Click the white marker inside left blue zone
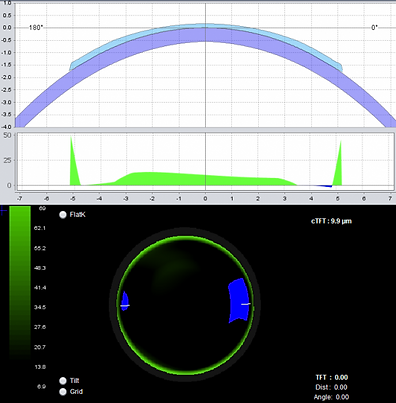 (125, 305)
